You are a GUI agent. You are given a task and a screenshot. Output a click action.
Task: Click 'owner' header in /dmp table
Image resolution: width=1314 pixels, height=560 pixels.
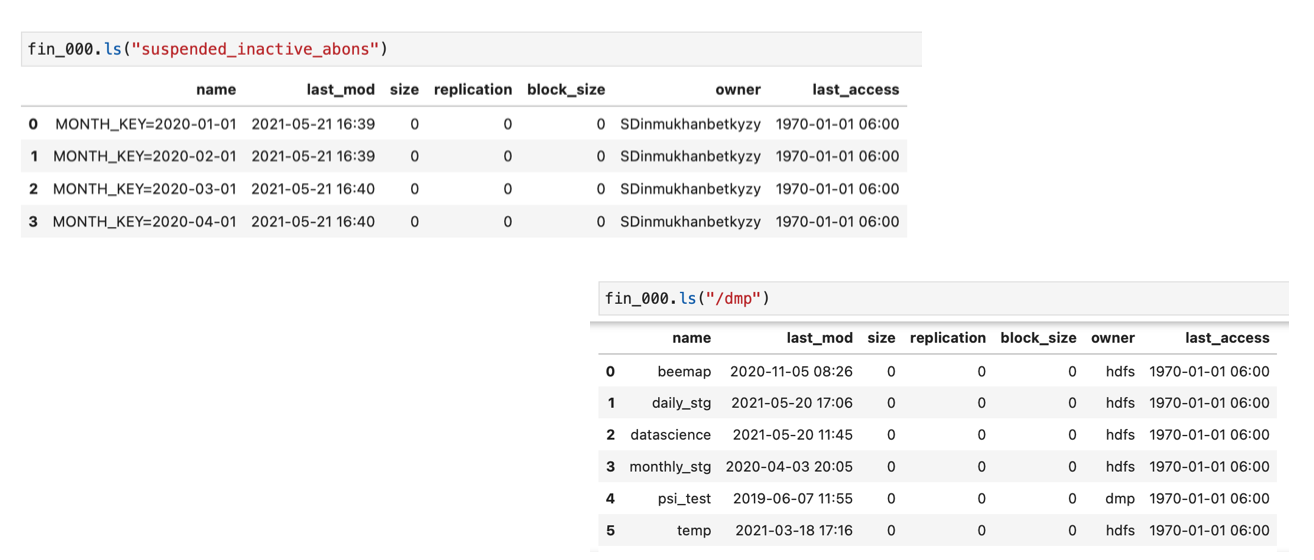[1113, 338]
